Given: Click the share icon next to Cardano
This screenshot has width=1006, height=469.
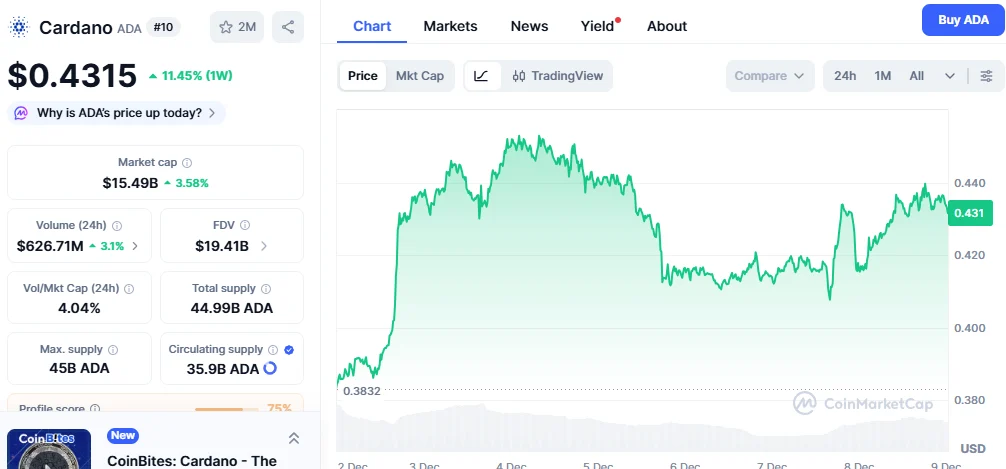Looking at the screenshot, I should pos(288,27).
